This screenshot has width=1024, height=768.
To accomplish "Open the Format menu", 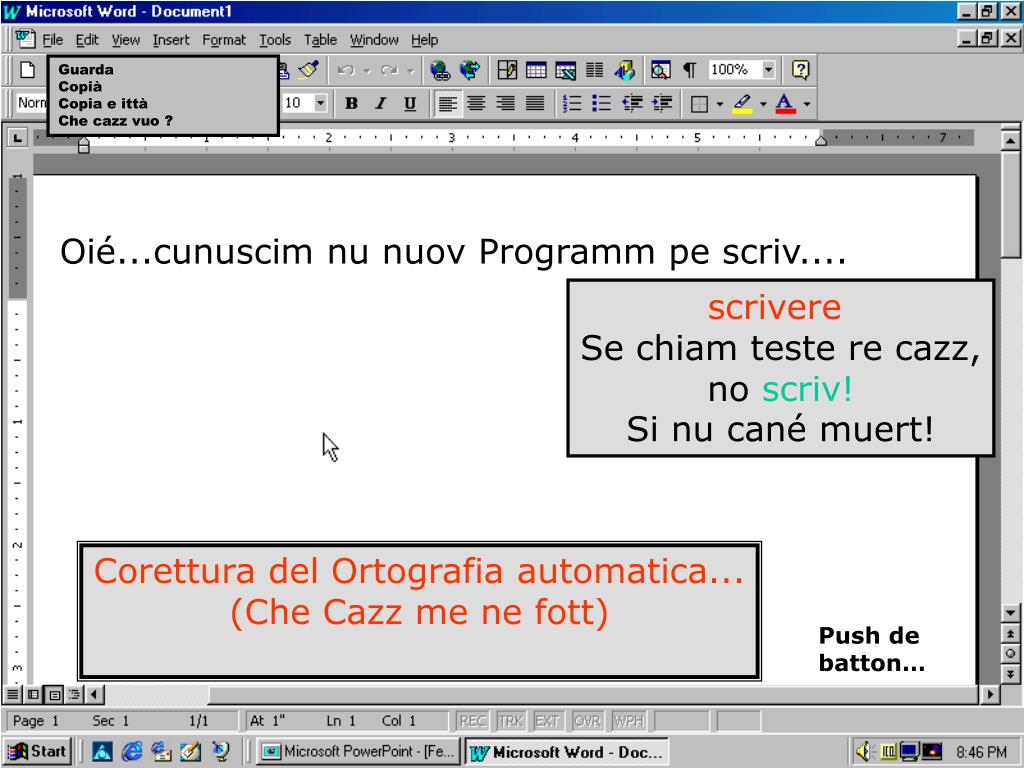I will [224, 40].
